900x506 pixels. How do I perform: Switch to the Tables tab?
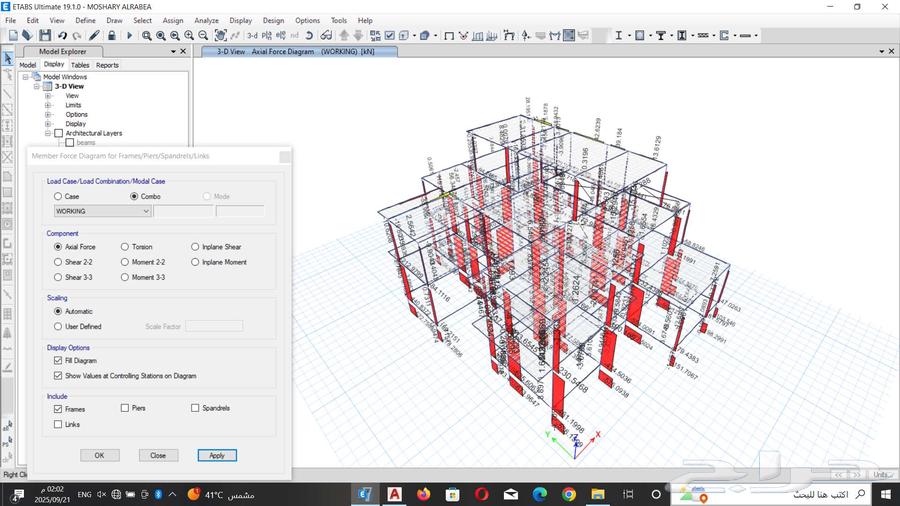point(79,65)
